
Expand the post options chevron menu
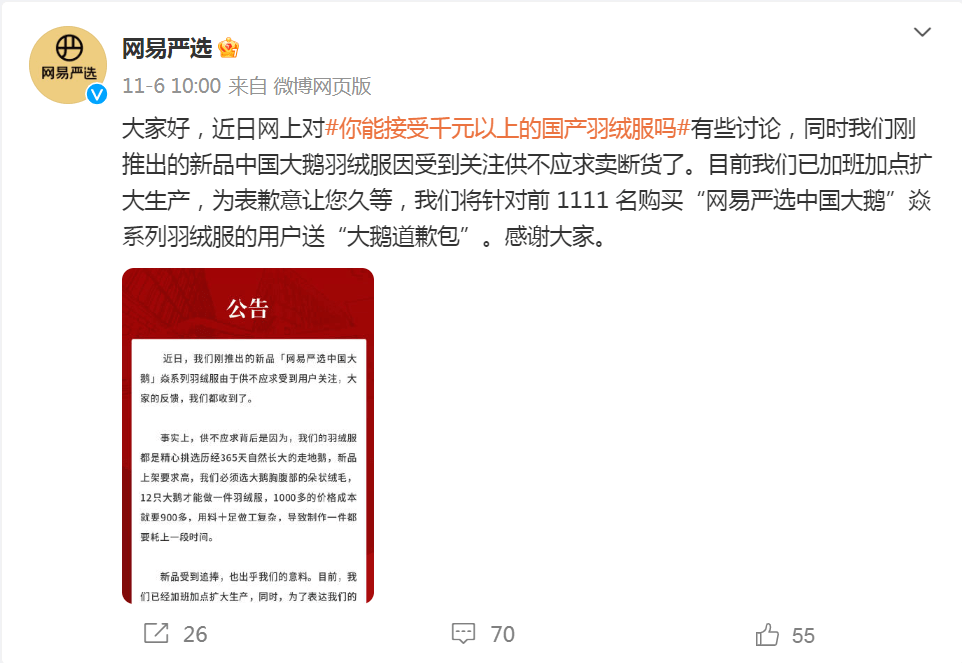(922, 32)
